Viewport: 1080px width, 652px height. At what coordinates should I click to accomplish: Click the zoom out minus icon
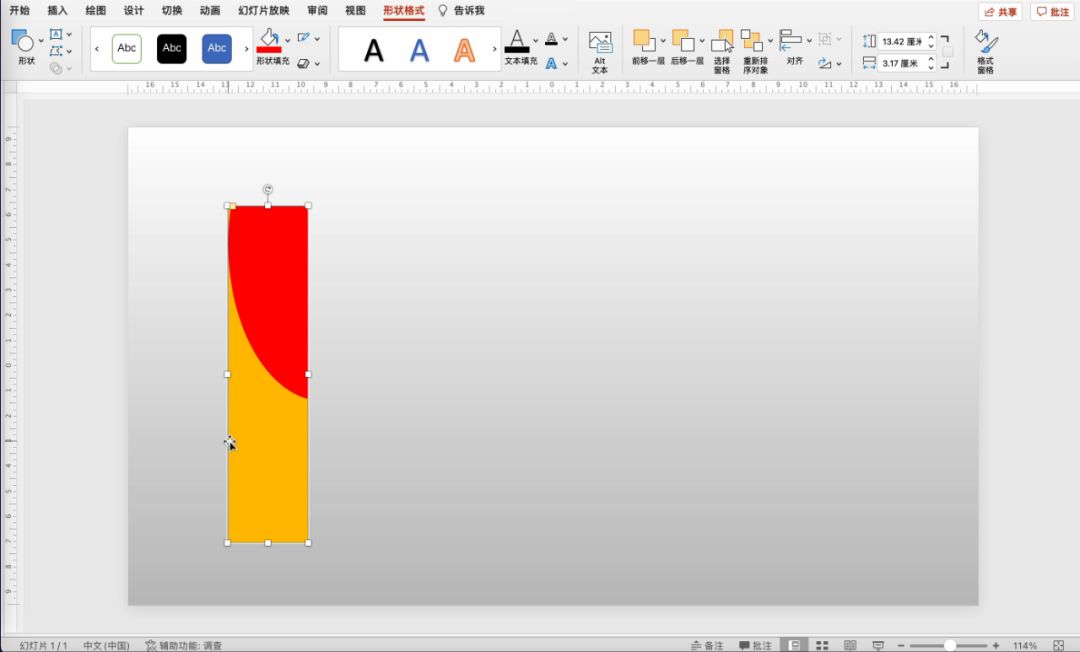pos(901,646)
